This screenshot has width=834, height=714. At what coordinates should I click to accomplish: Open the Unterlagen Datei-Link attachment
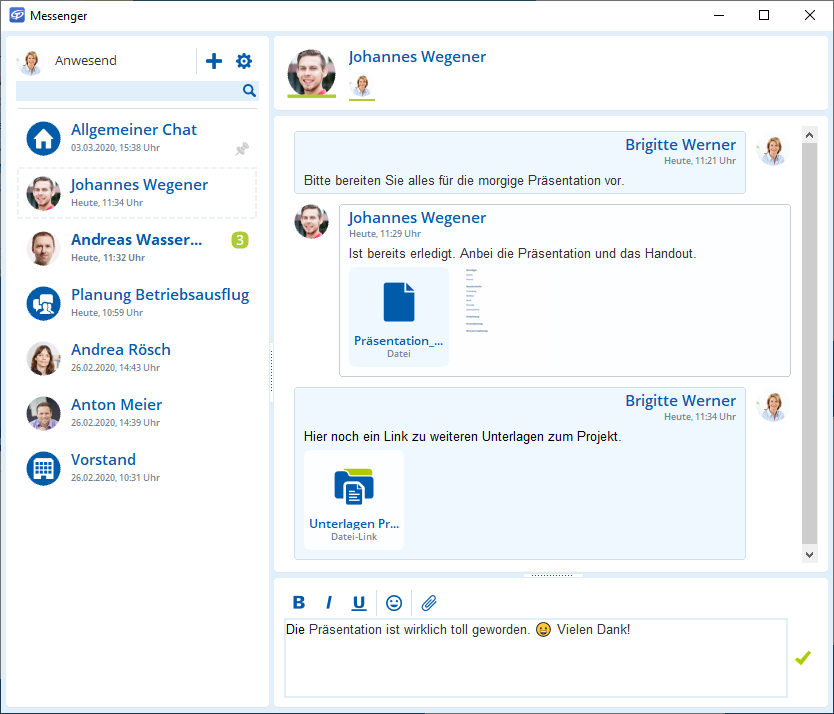click(354, 498)
